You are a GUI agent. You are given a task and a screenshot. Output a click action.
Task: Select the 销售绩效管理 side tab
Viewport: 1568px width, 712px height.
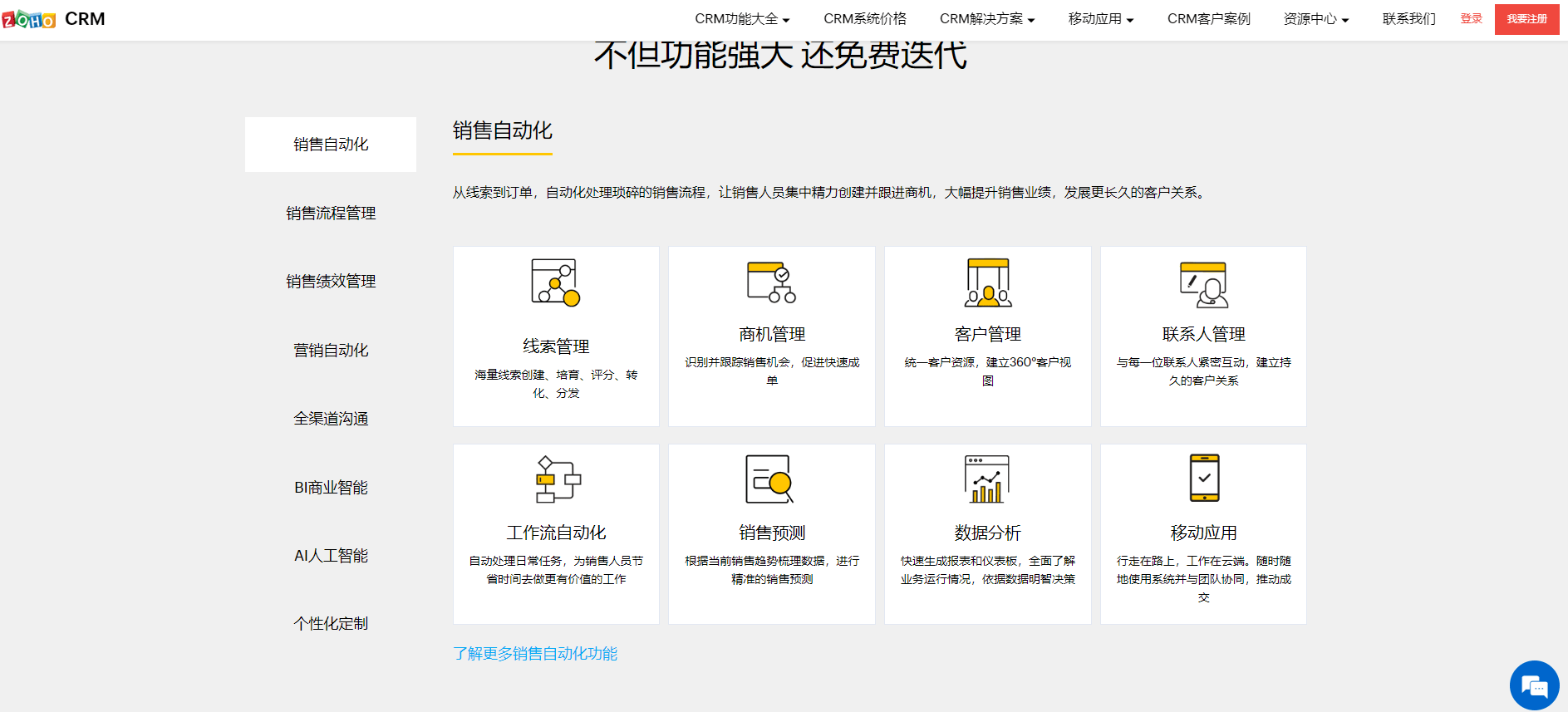(331, 282)
